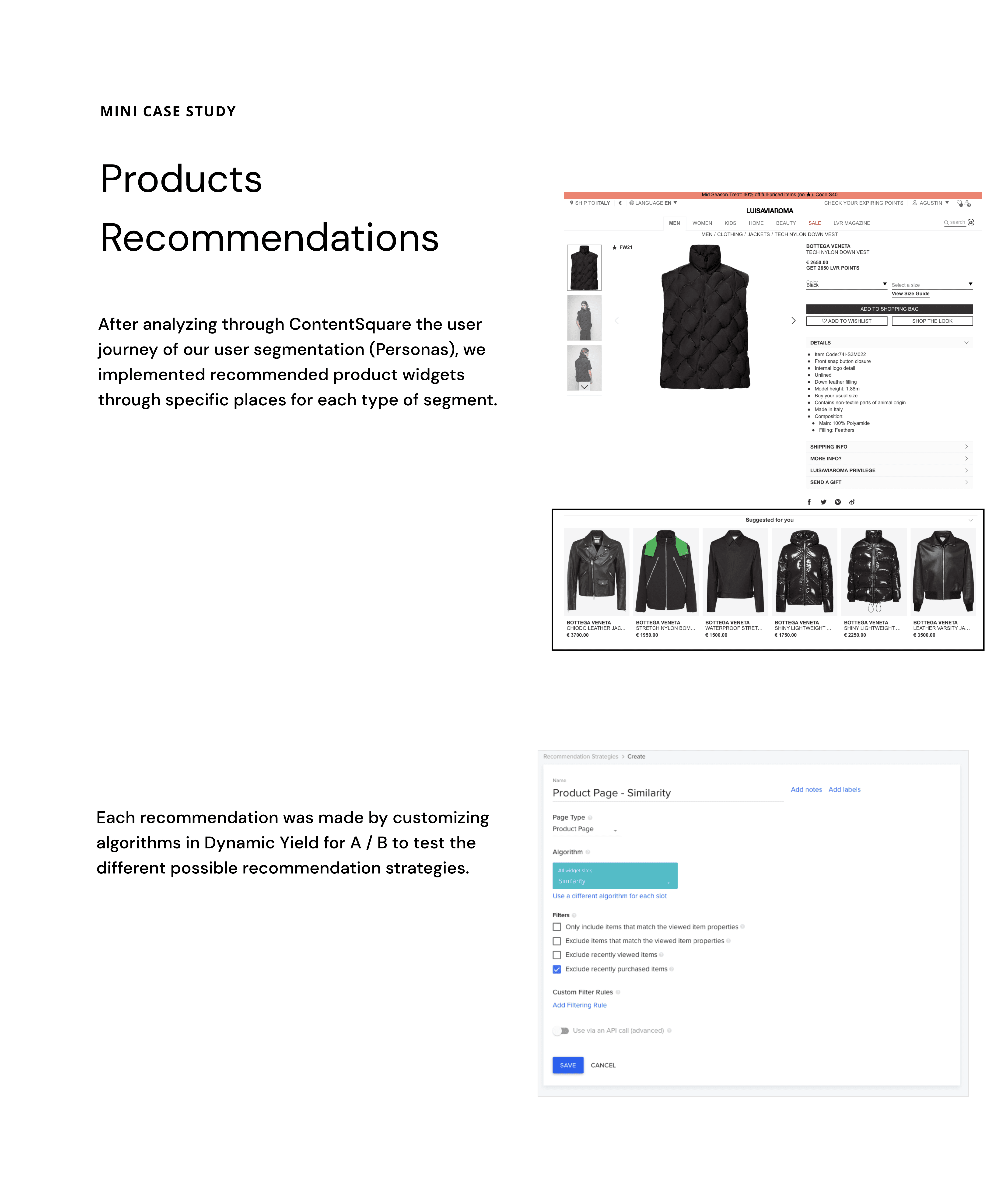1008x1181 pixels.
Task: Share product on Pinterest
Action: coord(838,502)
